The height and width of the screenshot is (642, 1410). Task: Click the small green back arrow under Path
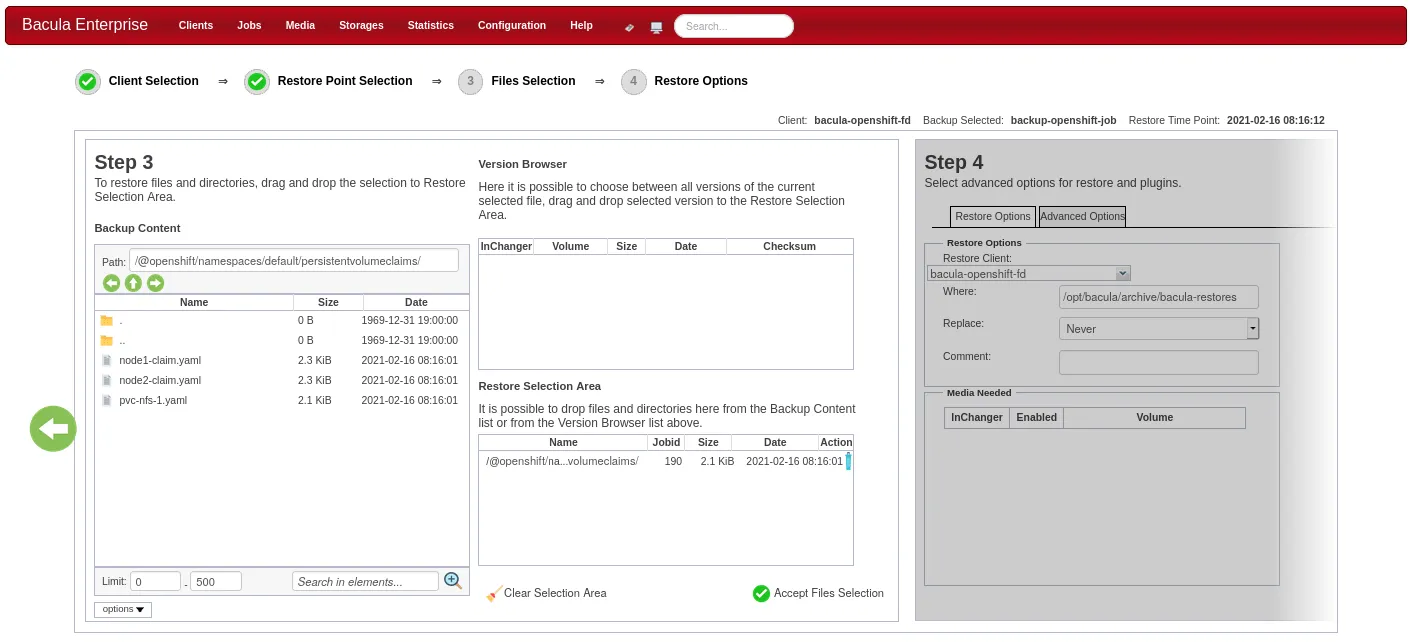coord(111,283)
